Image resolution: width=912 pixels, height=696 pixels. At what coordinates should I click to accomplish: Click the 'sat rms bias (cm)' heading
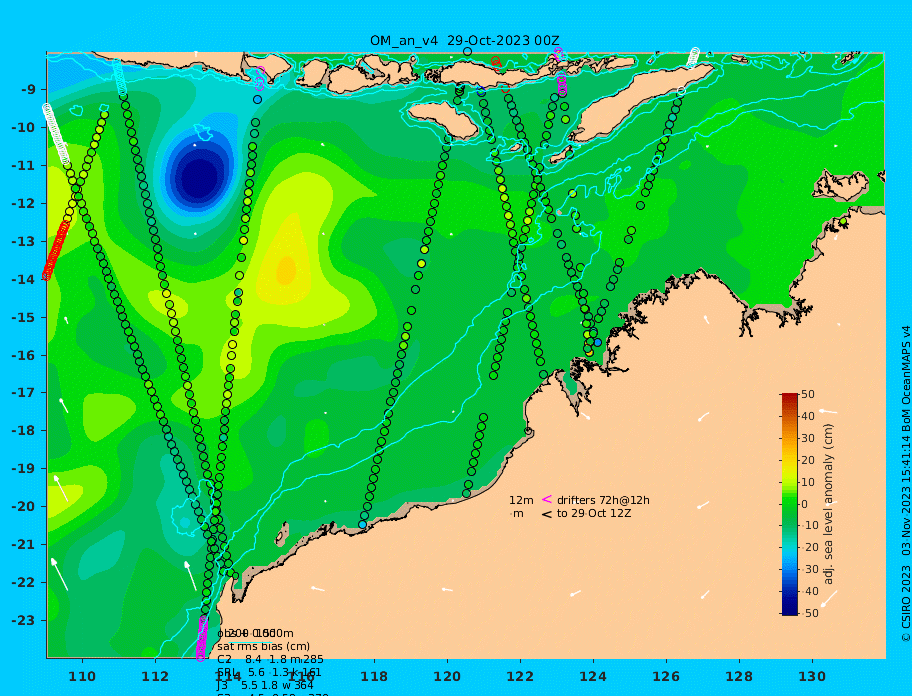pos(263,646)
